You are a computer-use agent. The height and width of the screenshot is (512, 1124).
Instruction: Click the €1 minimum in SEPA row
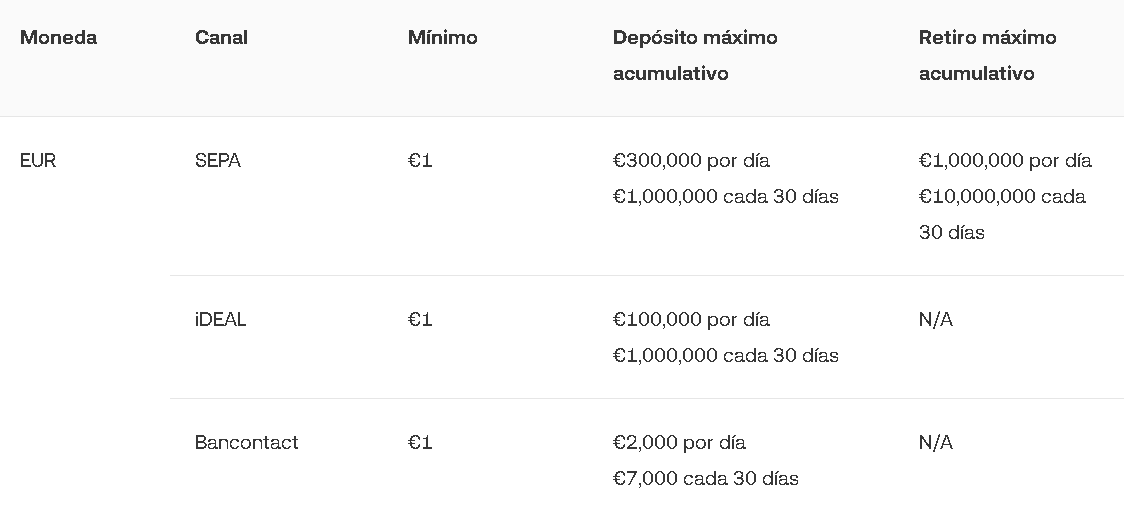coord(420,161)
